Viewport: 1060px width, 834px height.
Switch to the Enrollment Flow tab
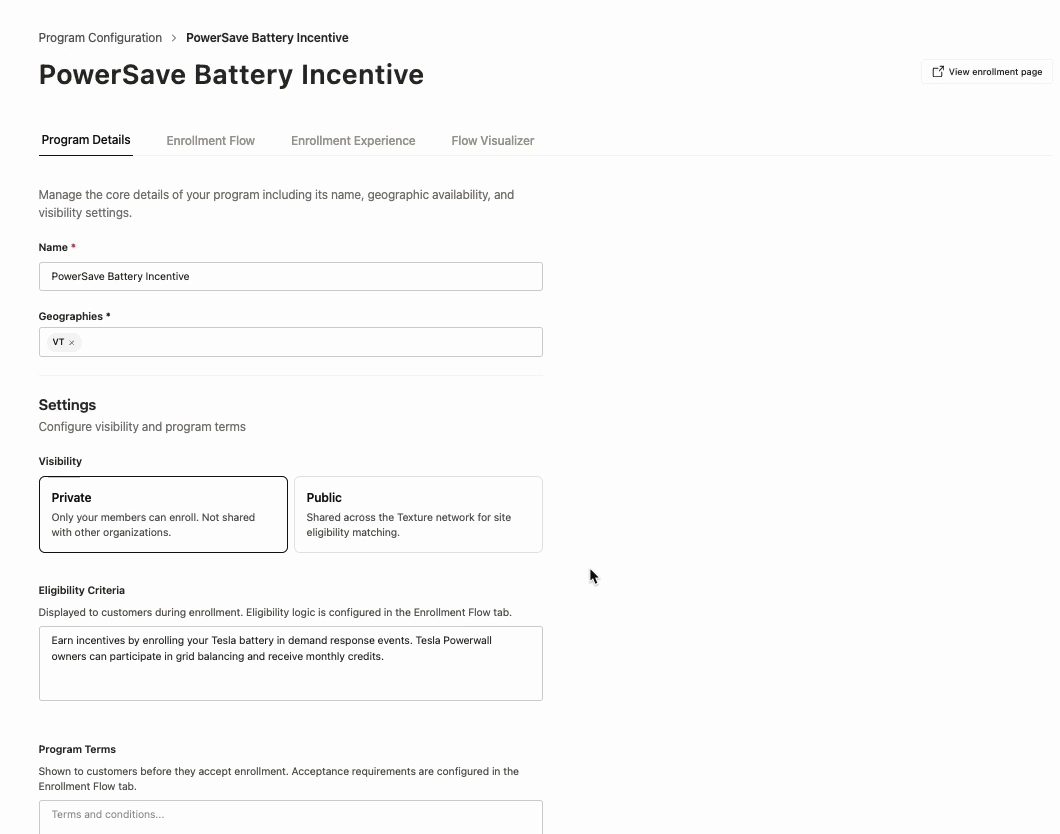coord(210,141)
